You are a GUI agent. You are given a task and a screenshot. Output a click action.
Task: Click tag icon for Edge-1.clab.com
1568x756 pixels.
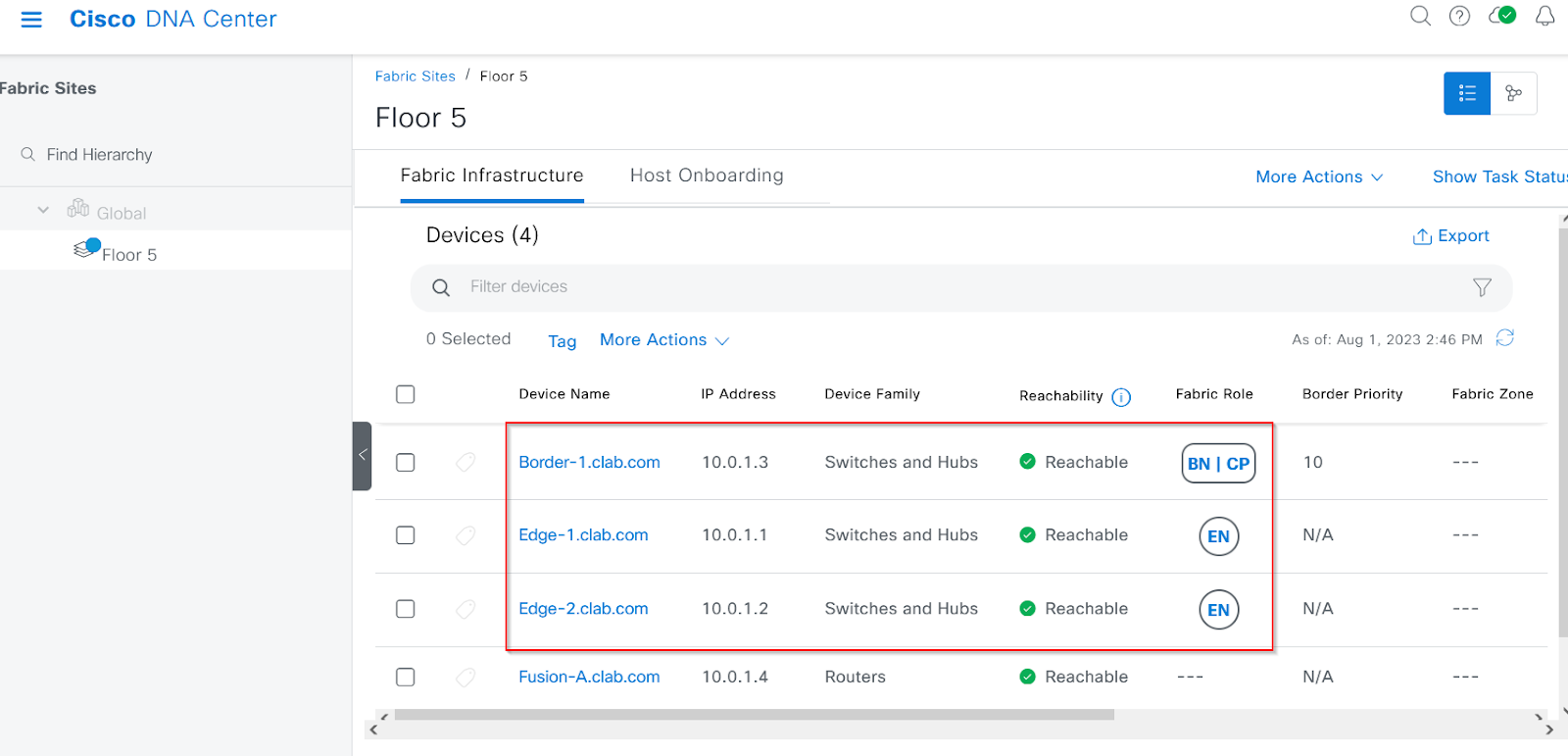coord(465,535)
